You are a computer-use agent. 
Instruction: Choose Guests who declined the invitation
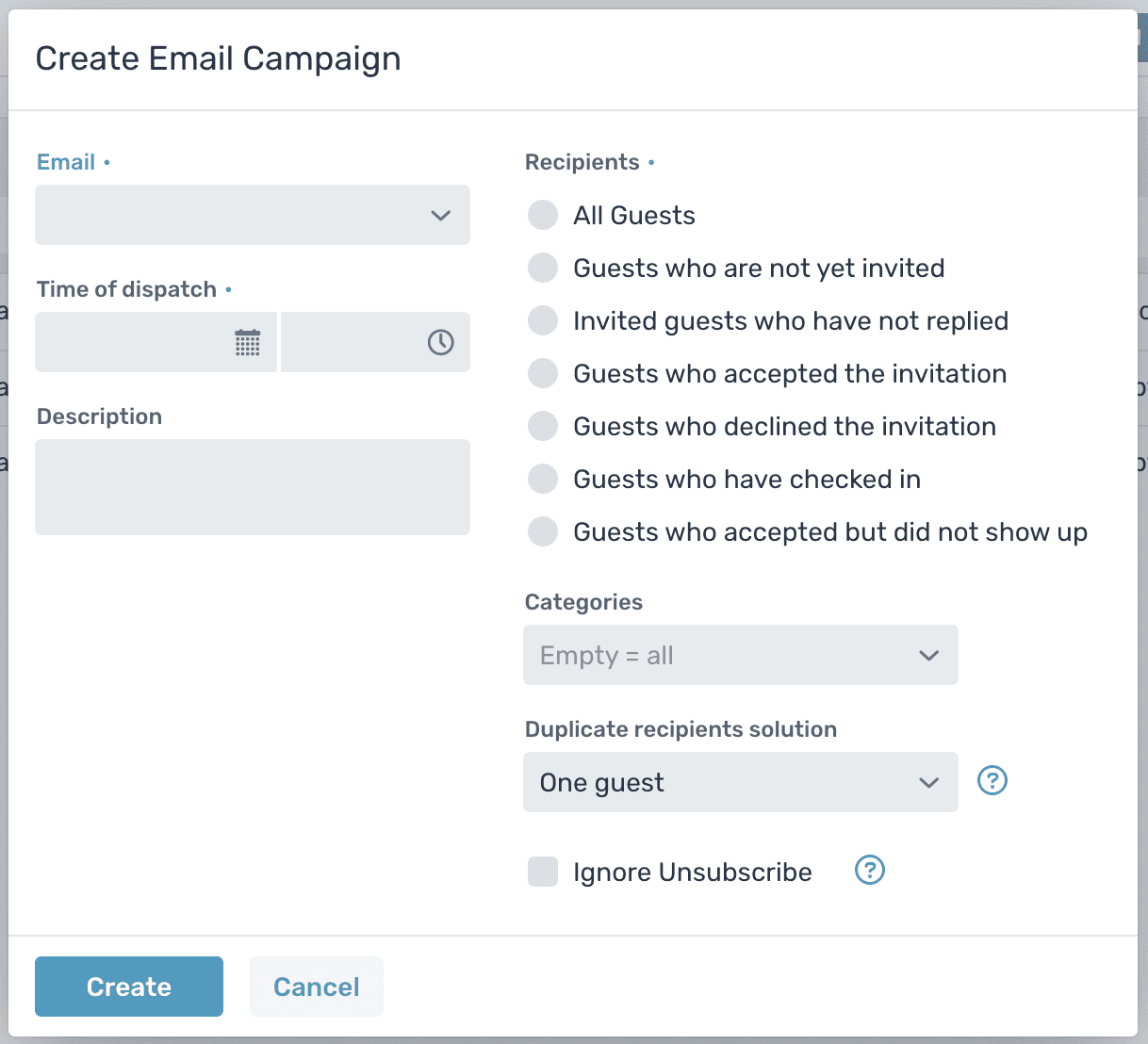(543, 426)
